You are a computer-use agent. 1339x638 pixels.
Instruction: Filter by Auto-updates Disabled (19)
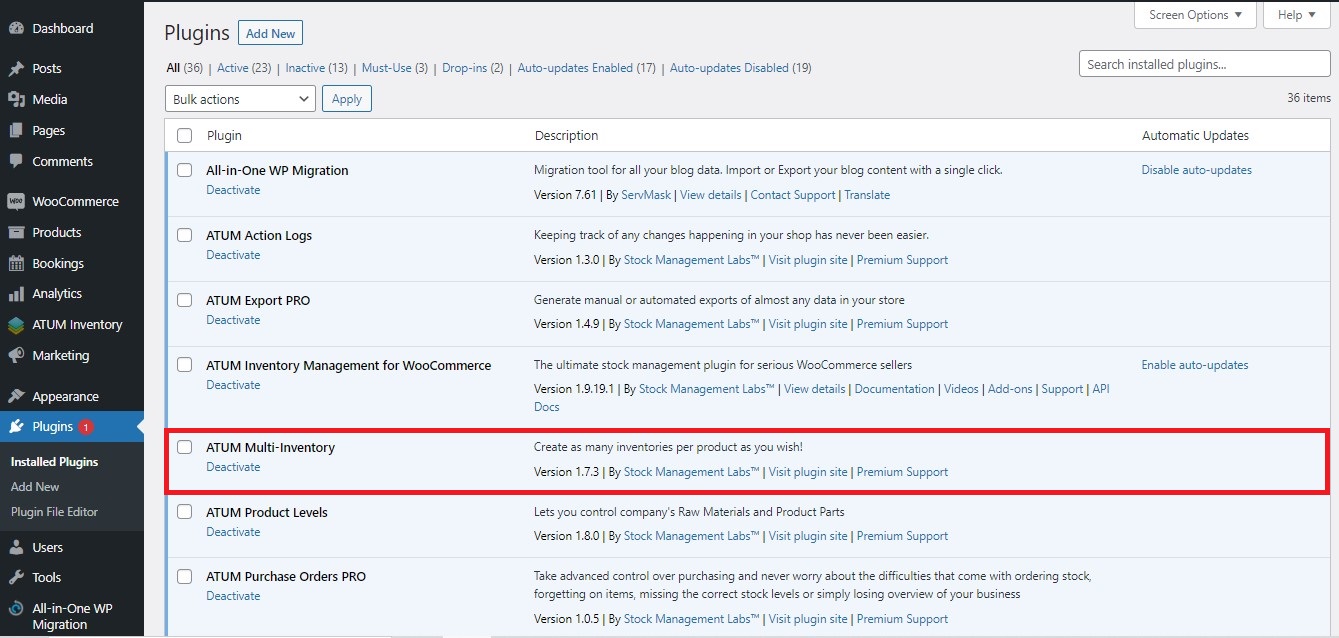click(740, 68)
